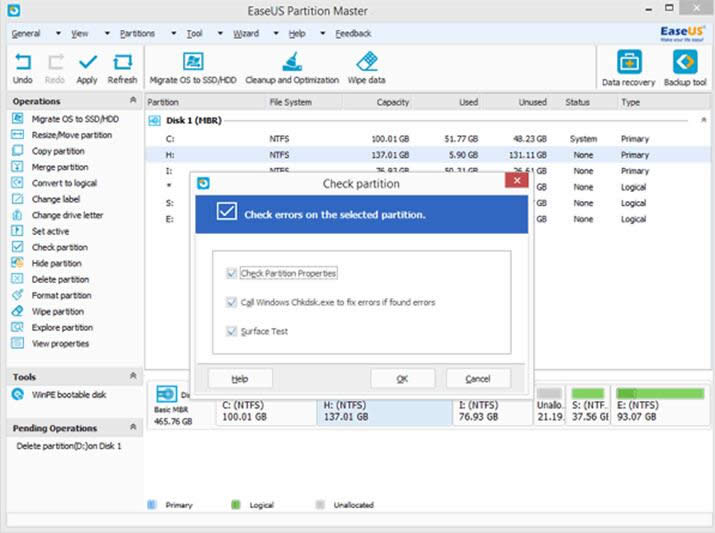Collapse the Pending Operations panel
The image size is (715, 533).
click(133, 428)
